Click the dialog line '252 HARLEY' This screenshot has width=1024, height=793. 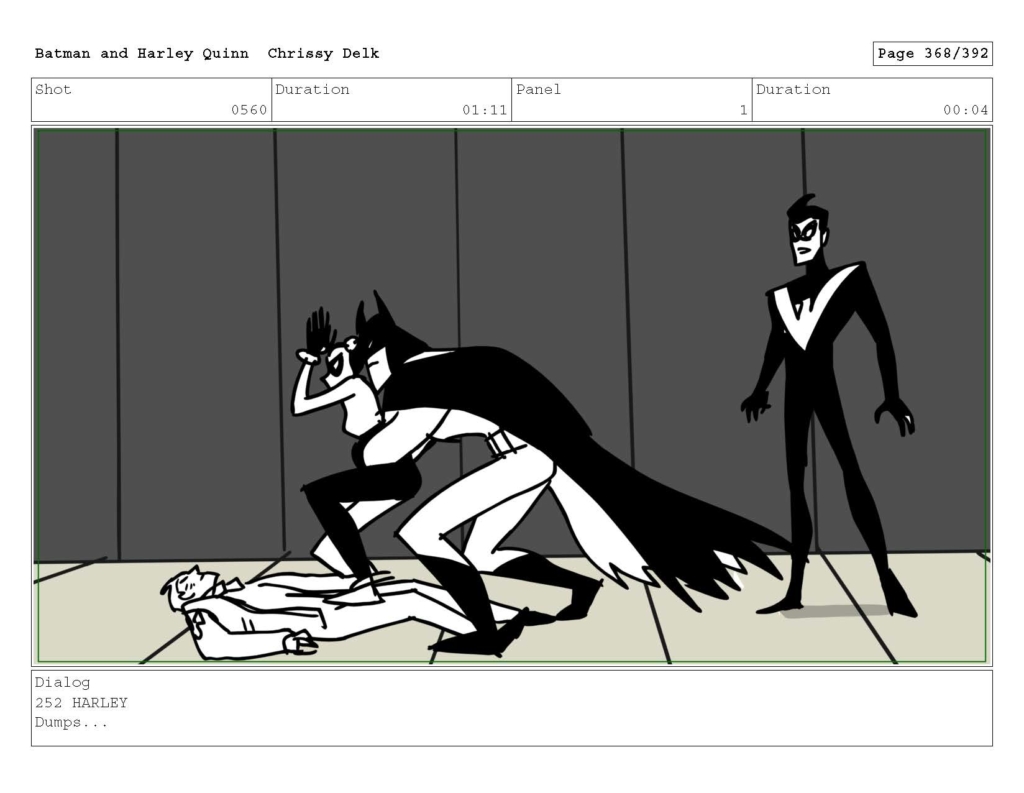point(81,703)
